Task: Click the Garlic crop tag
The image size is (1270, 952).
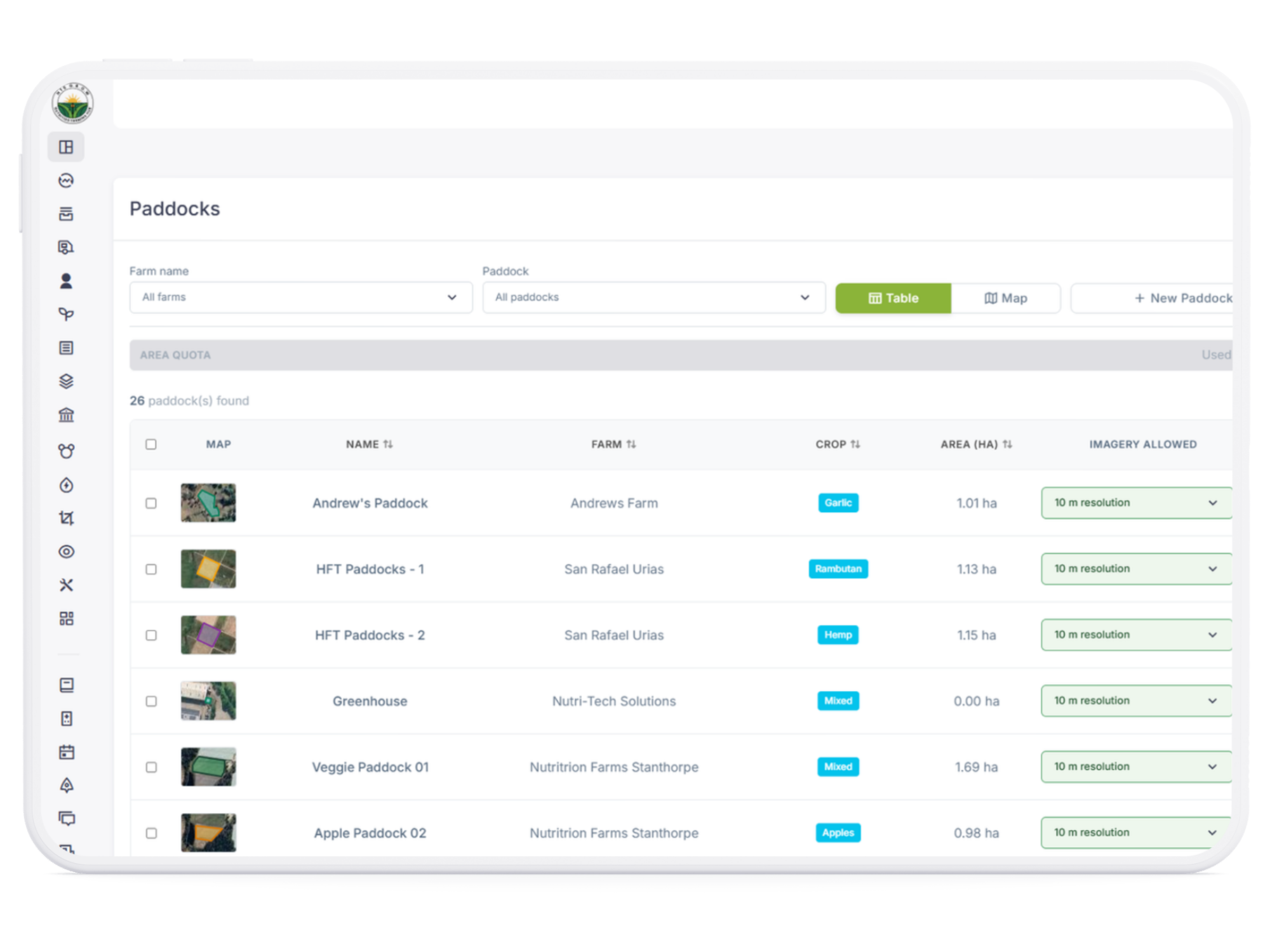Action: pos(838,503)
